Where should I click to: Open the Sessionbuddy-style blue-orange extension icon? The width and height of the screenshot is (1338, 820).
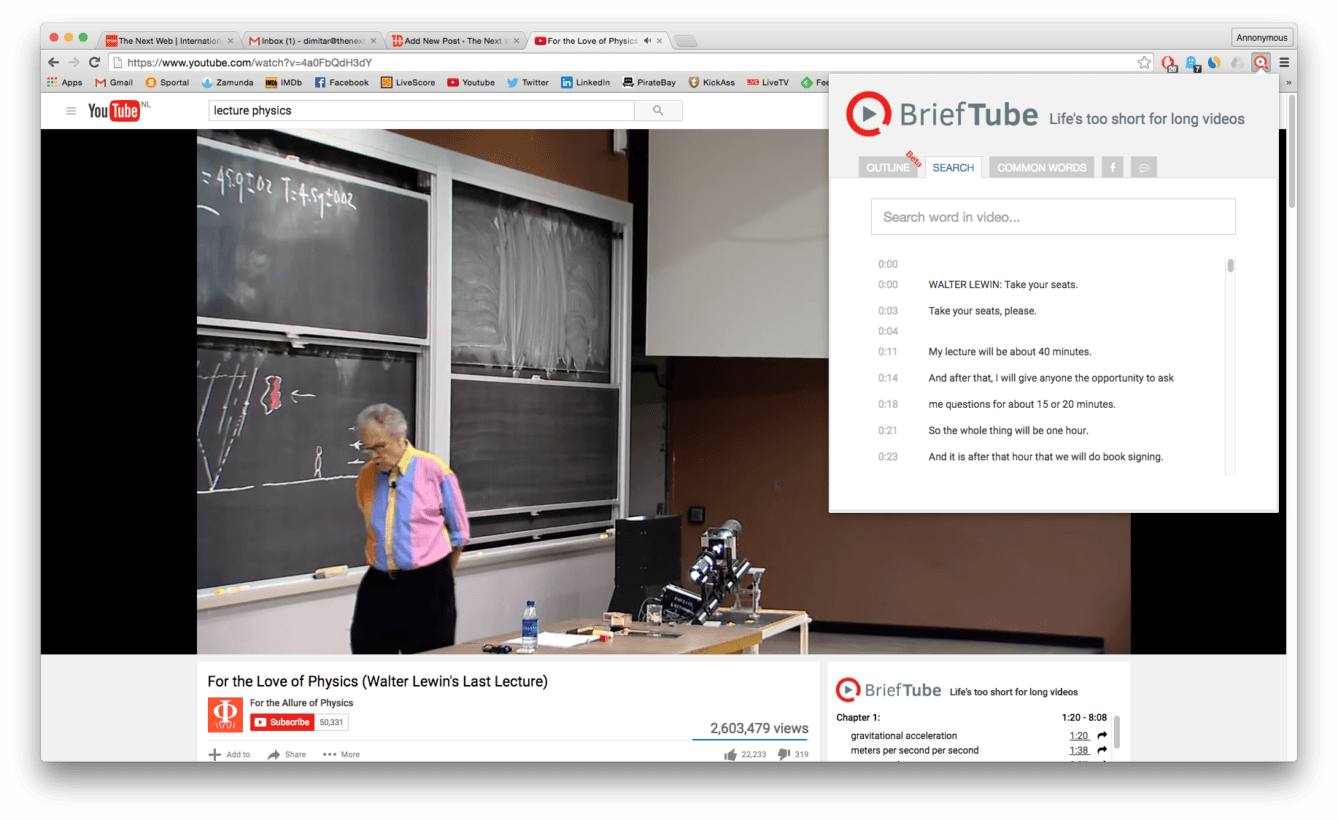[x=1213, y=62]
